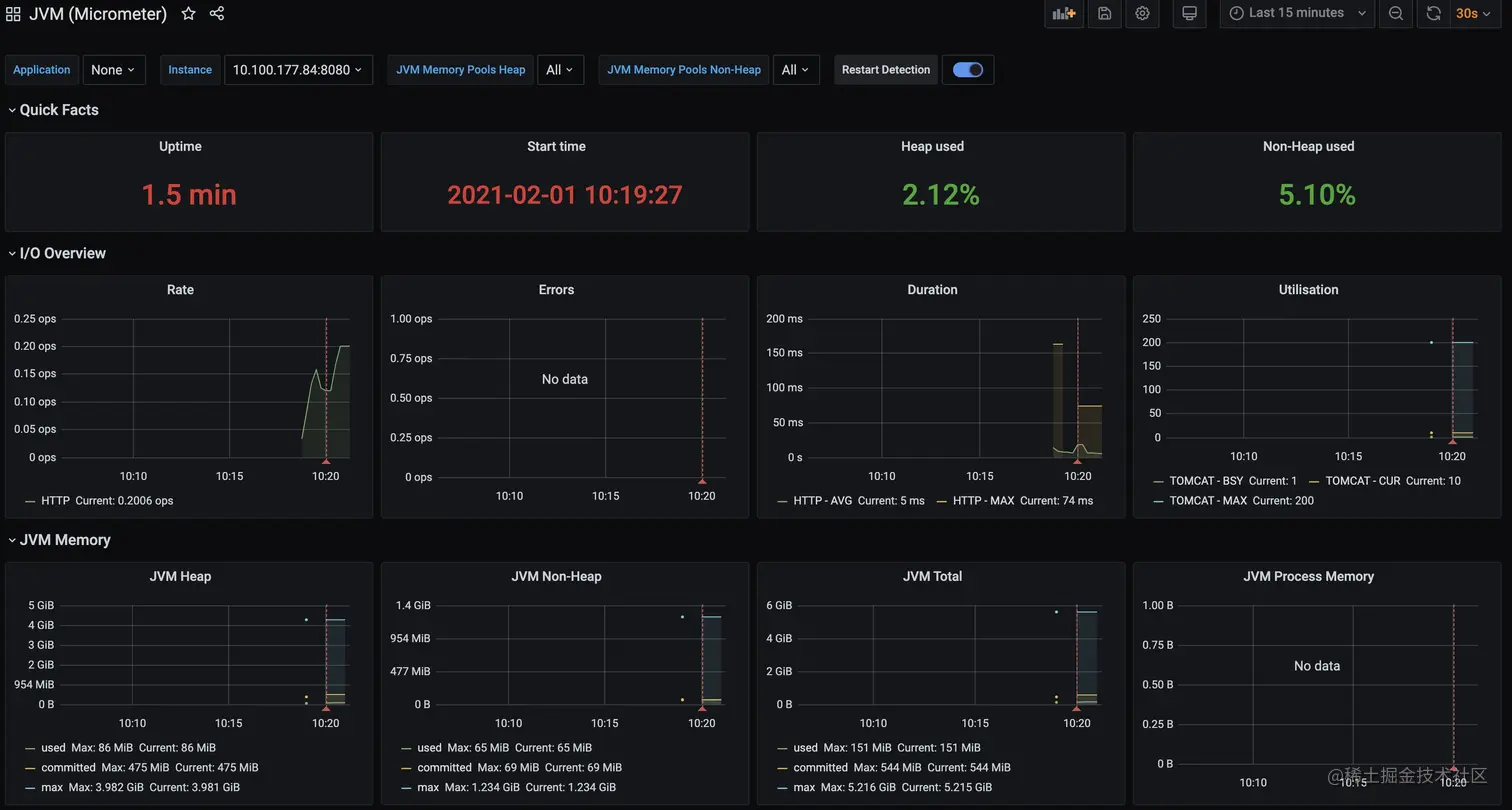The width and height of the screenshot is (1512, 810).
Task: Open the Errors panel title menu
Action: tap(556, 289)
